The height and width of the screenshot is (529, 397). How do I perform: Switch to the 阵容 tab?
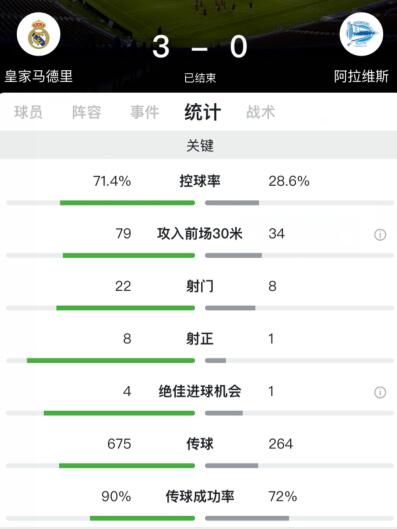86,112
